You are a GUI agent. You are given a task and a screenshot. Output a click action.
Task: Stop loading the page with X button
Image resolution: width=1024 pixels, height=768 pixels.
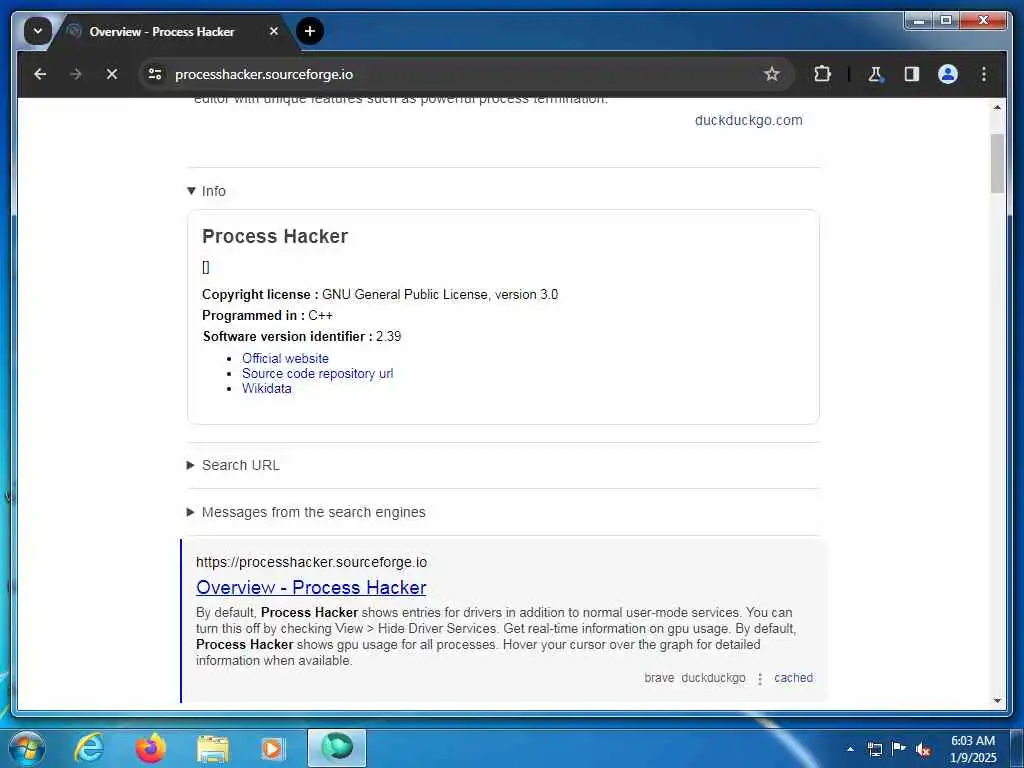[x=112, y=74]
